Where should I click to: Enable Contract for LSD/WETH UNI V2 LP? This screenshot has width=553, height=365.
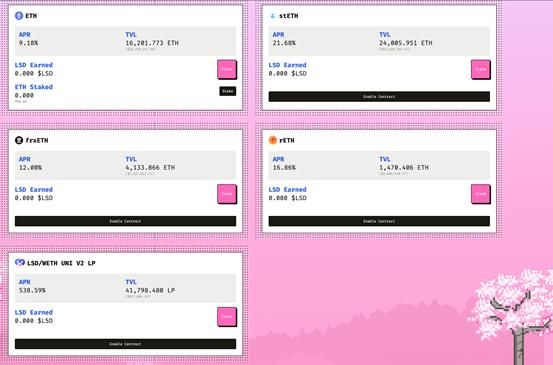[126, 344]
